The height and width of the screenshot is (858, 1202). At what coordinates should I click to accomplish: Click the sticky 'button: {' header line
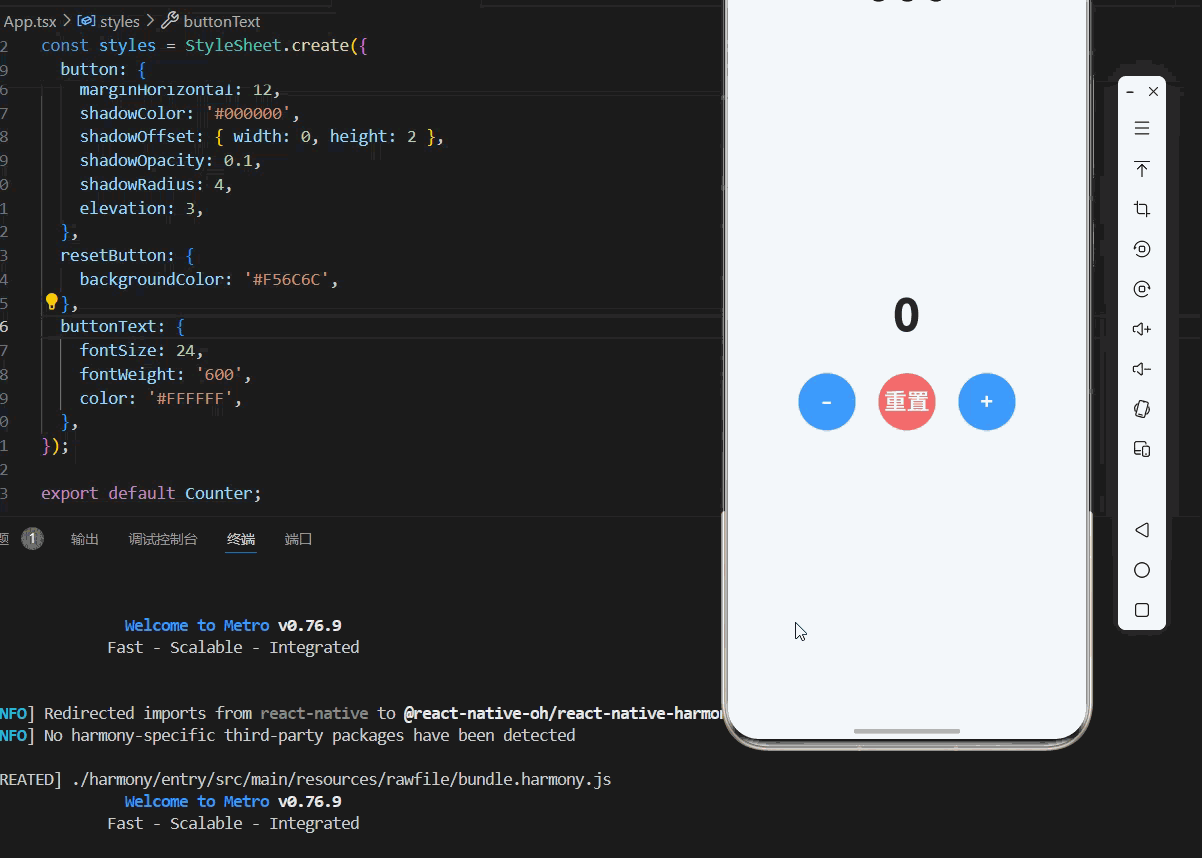(x=103, y=69)
